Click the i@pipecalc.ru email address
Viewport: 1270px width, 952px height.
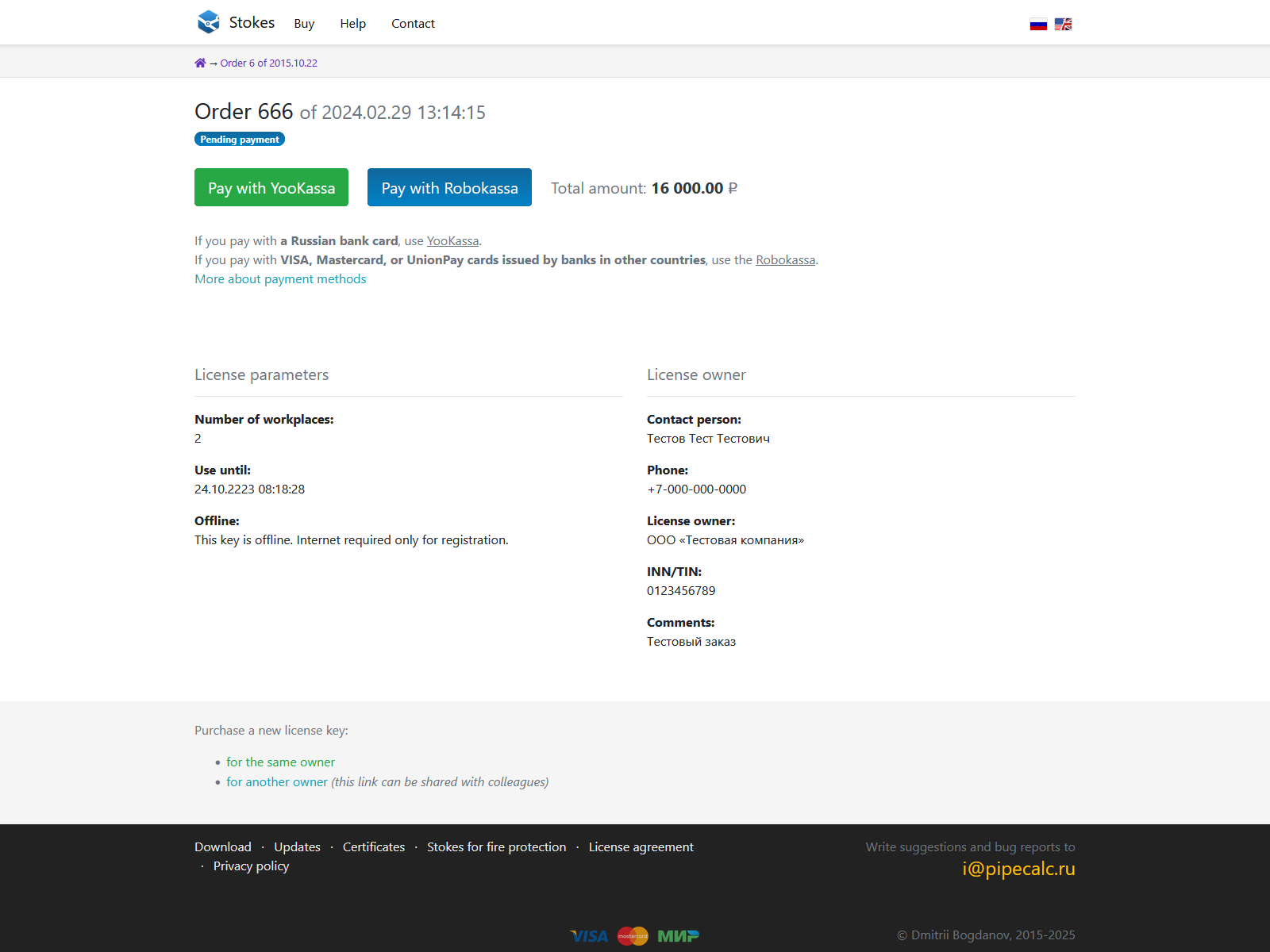tap(1018, 869)
